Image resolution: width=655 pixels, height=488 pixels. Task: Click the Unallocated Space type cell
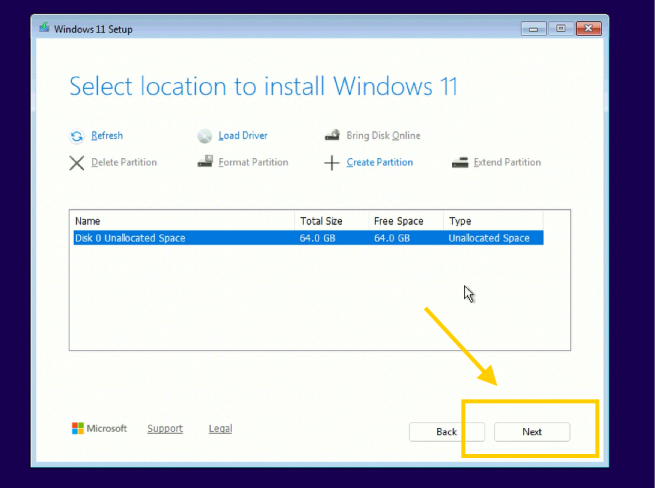489,238
